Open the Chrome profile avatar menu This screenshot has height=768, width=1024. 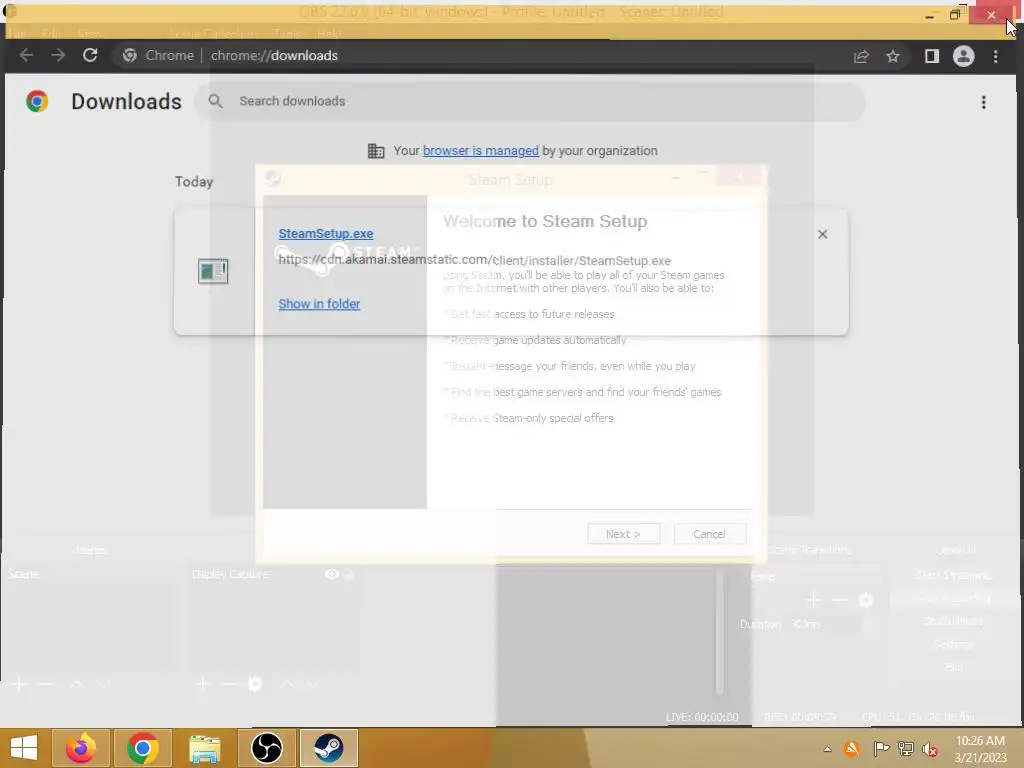pyautogui.click(x=963, y=56)
